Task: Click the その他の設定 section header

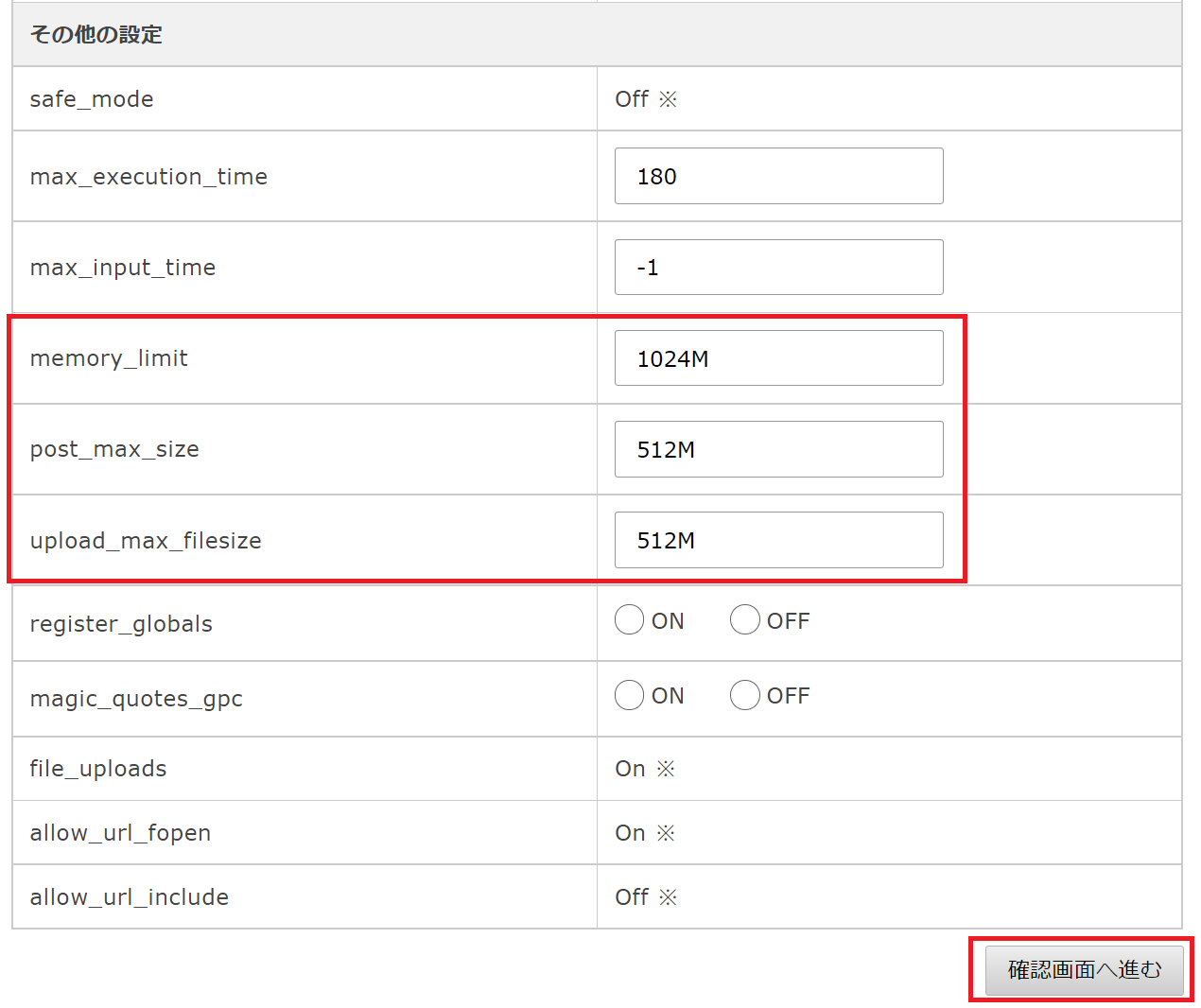Action: [x=597, y=35]
